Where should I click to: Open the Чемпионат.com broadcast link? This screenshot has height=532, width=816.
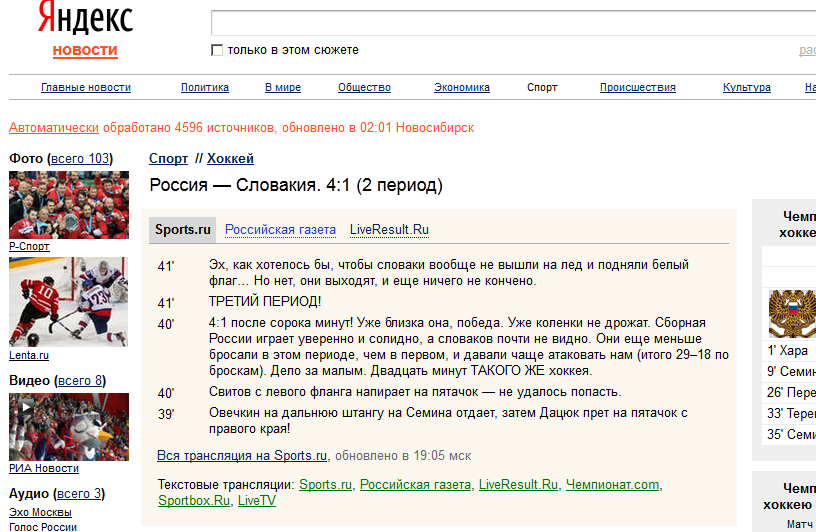(612, 485)
